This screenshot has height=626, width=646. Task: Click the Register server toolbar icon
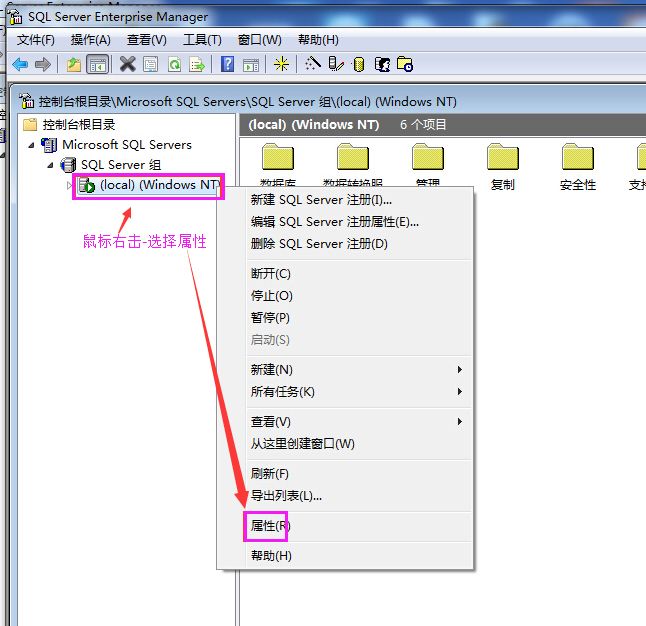(x=336, y=64)
